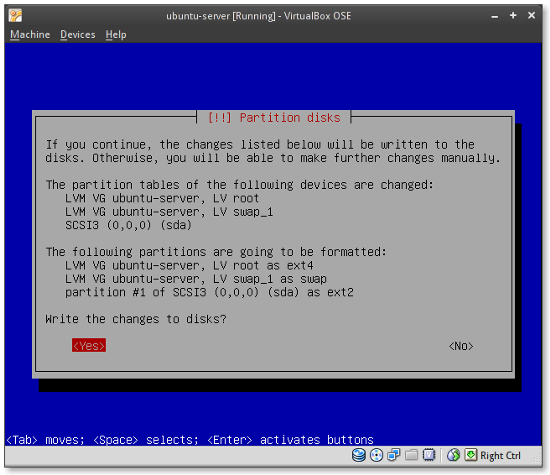The width and height of the screenshot is (550, 475).
Task: Open the Machine menu
Action: [x=30, y=35]
